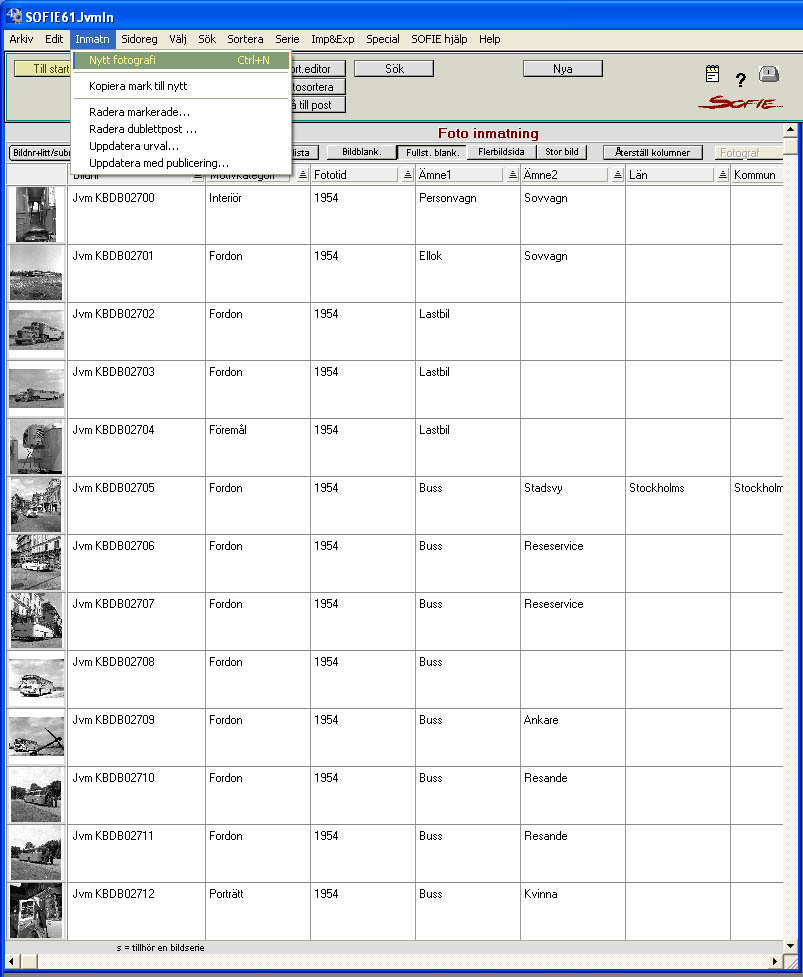Select Radera dublettpost ... menu entry
This screenshot has height=977, width=803.
pos(181,129)
